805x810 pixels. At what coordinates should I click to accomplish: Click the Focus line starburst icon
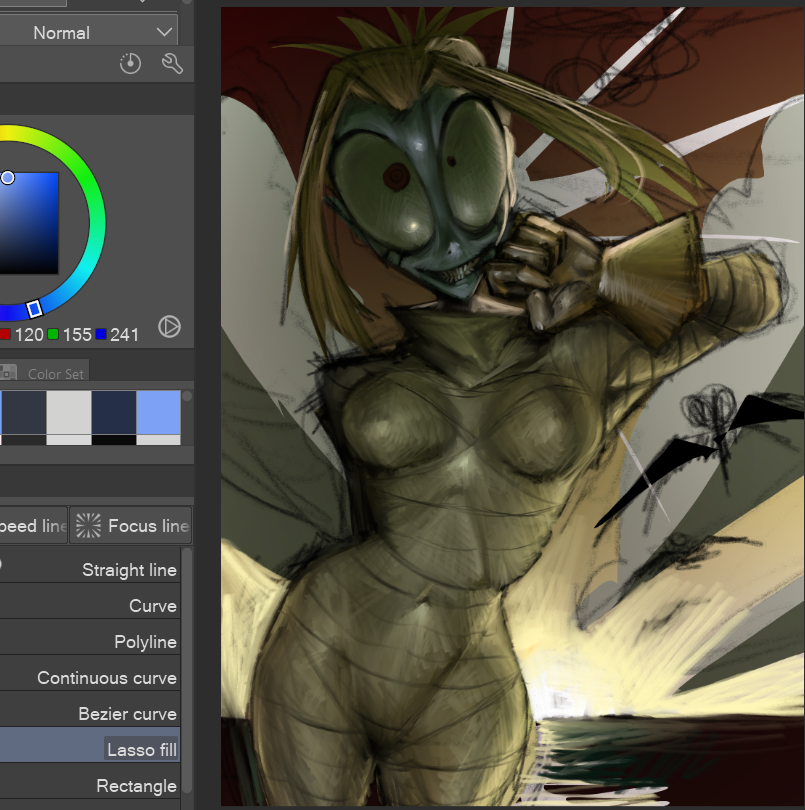pyautogui.click(x=88, y=525)
